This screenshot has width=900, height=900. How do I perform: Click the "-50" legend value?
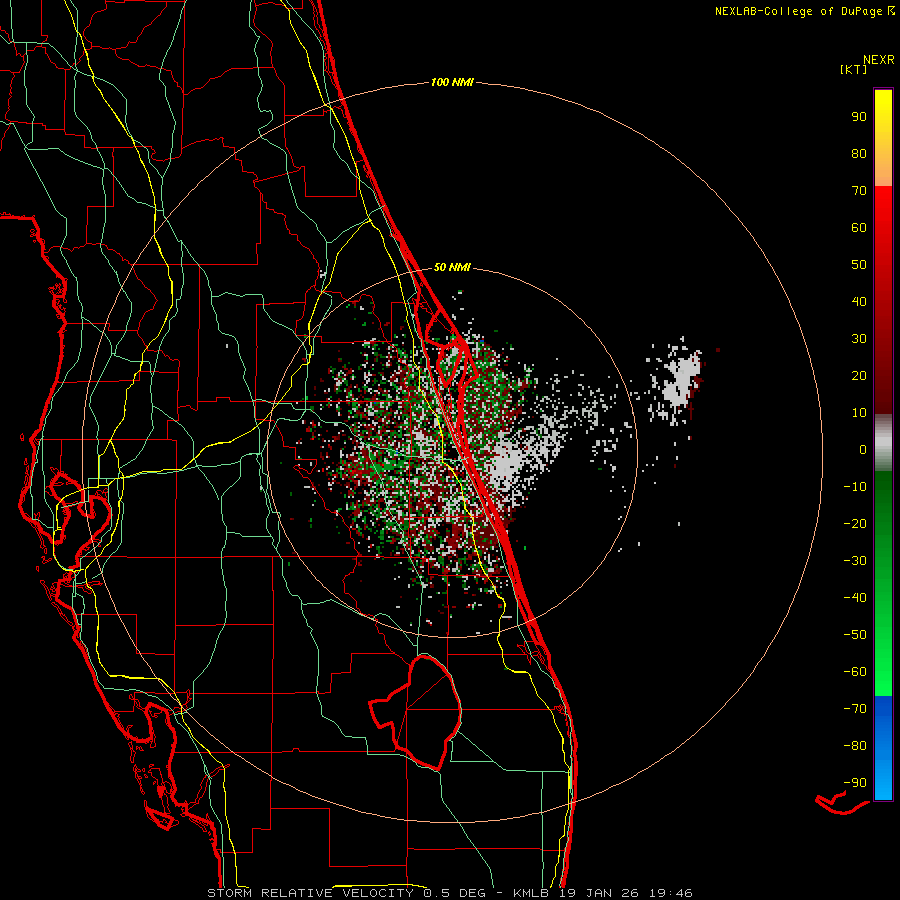coord(855,635)
